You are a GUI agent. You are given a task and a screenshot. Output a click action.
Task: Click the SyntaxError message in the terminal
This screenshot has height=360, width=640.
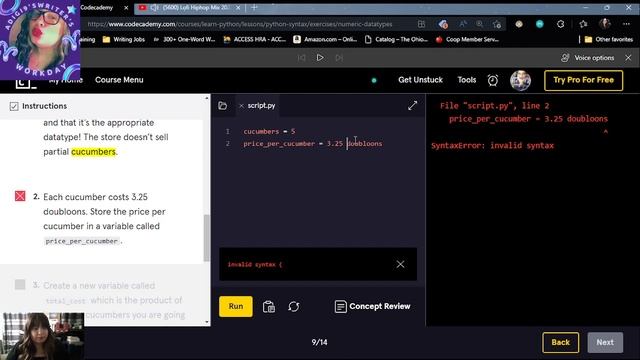coord(492,146)
